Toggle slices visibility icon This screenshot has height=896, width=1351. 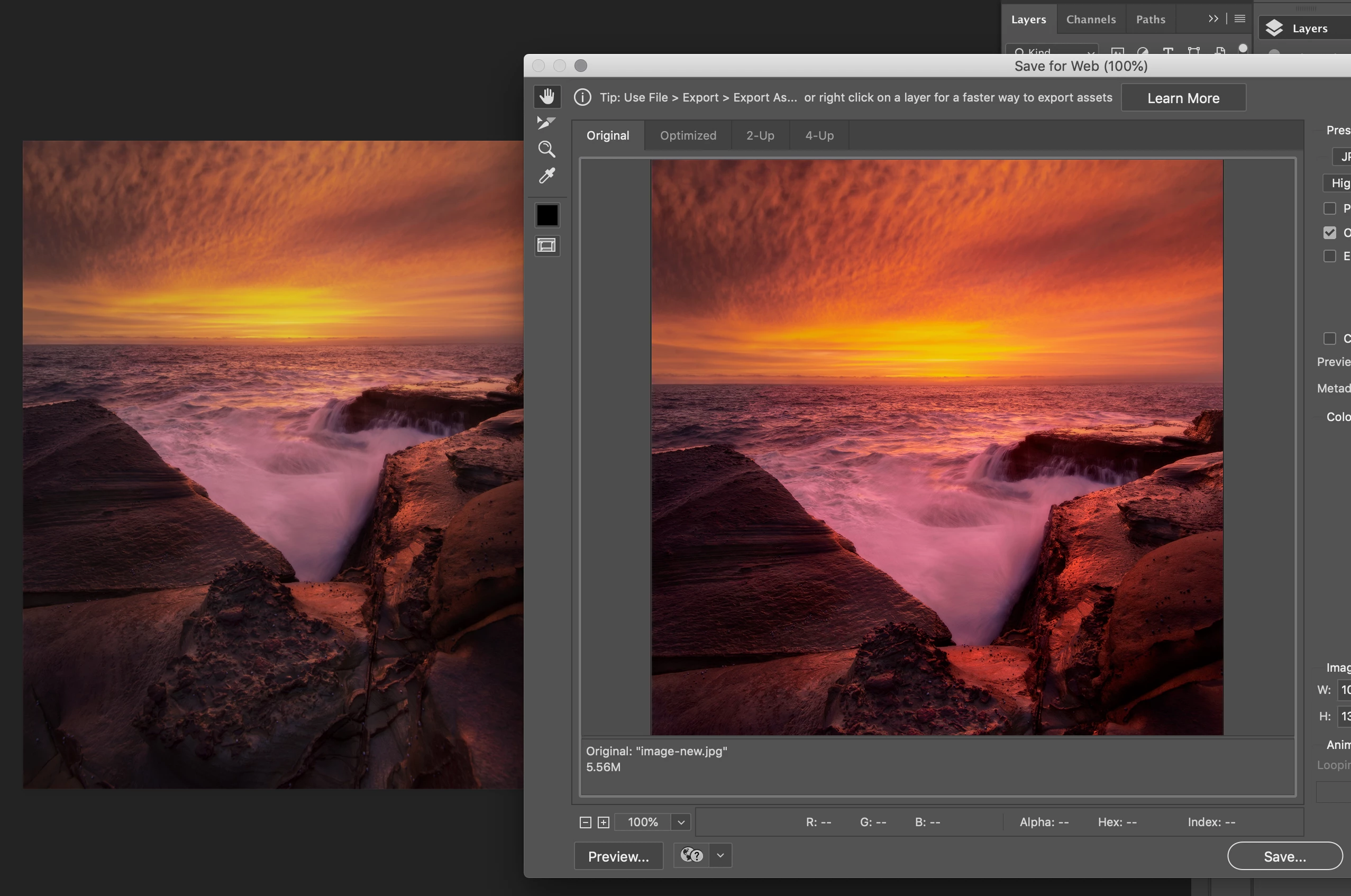point(546,246)
